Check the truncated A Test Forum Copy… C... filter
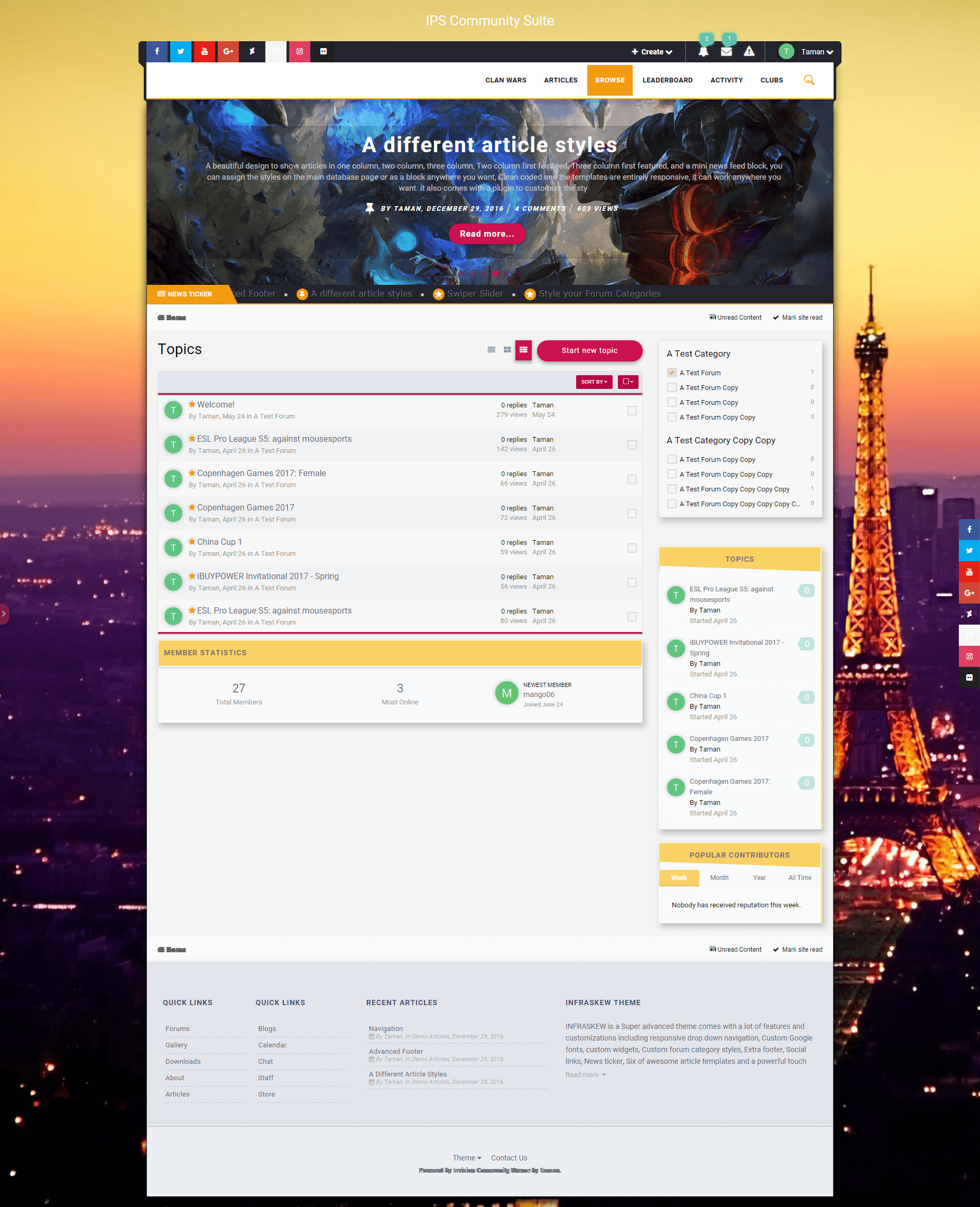This screenshot has width=980, height=1207. [672, 504]
